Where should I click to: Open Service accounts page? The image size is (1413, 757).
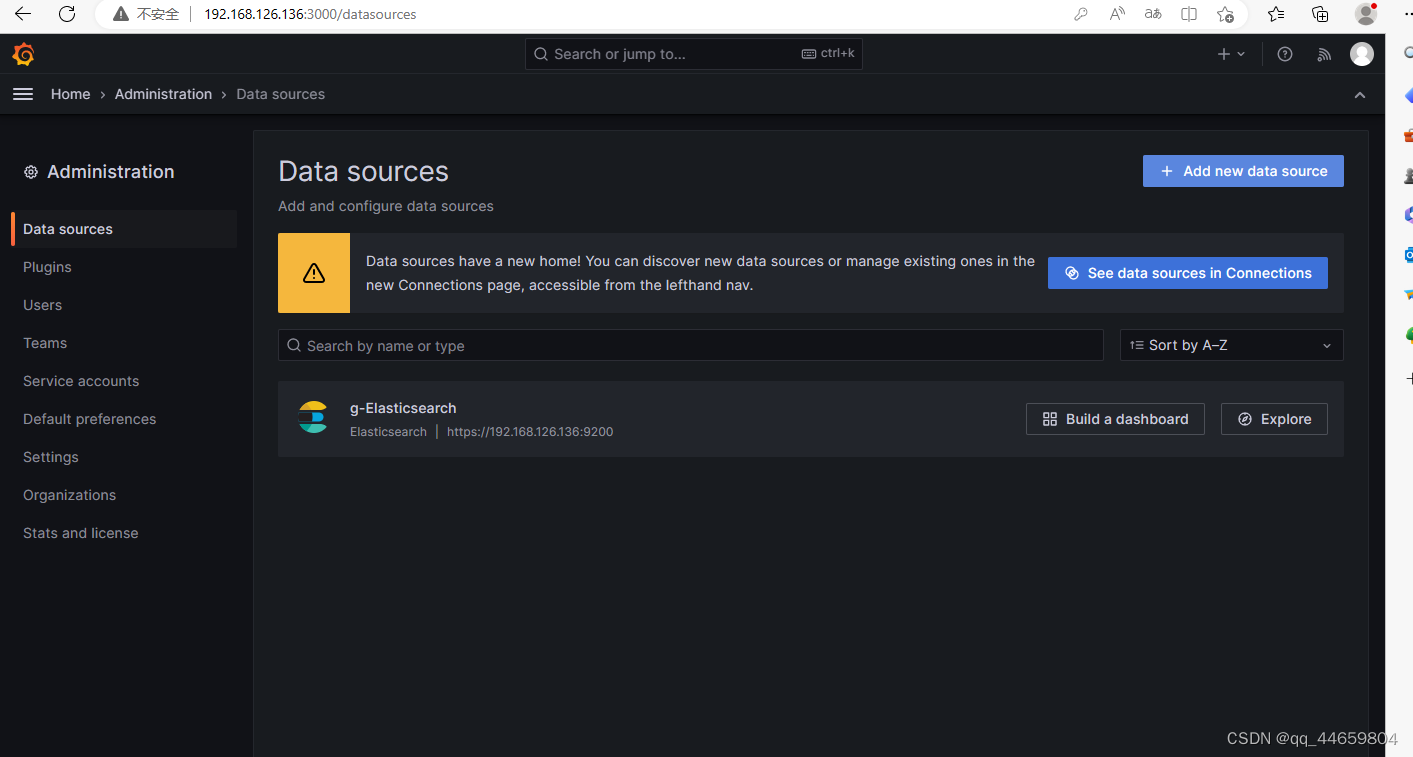click(81, 381)
